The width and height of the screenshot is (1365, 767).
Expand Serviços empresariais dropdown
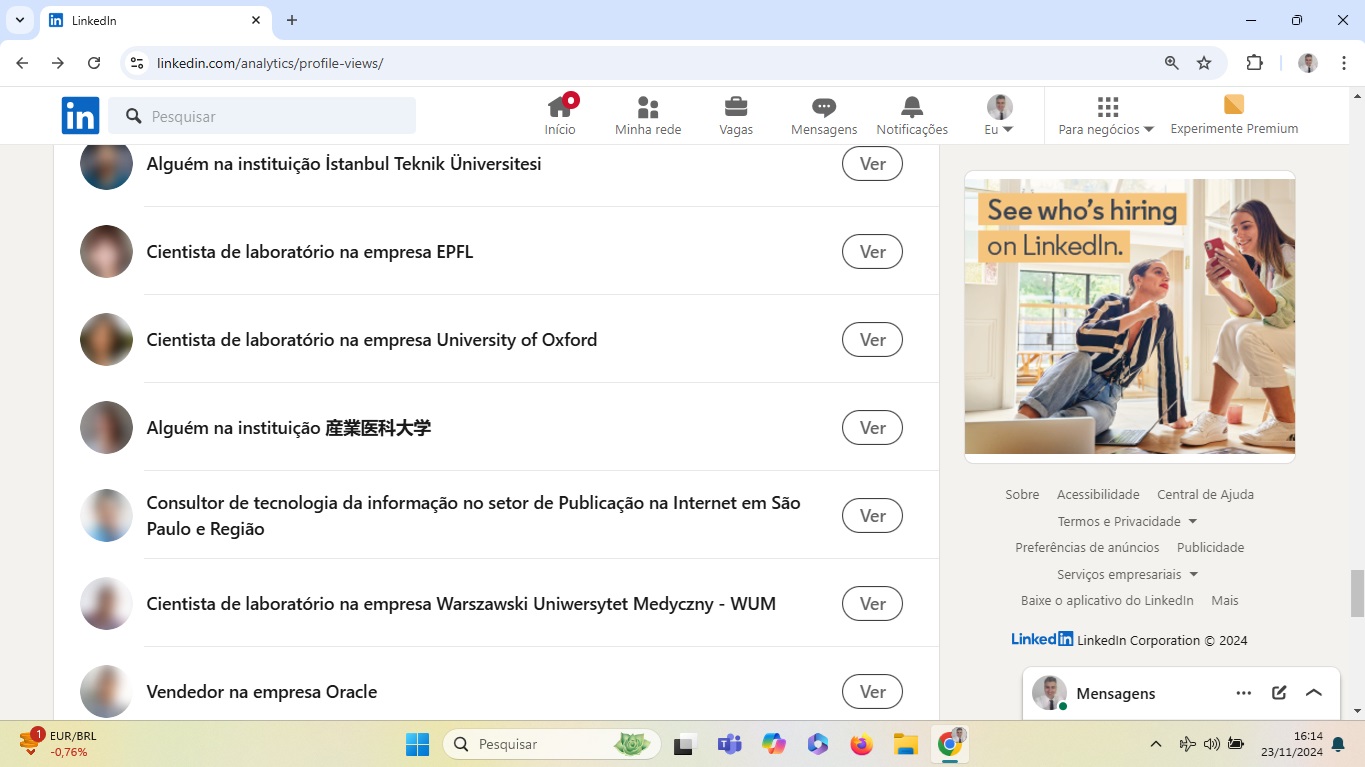1128,574
